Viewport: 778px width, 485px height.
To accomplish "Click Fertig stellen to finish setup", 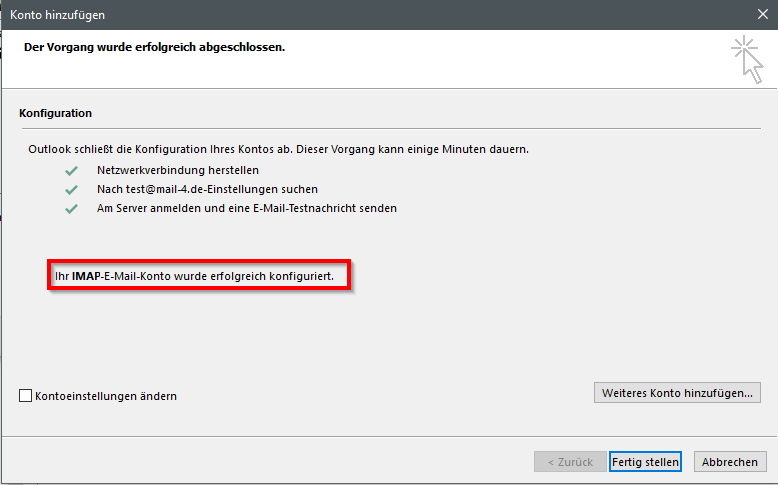I will point(645,462).
